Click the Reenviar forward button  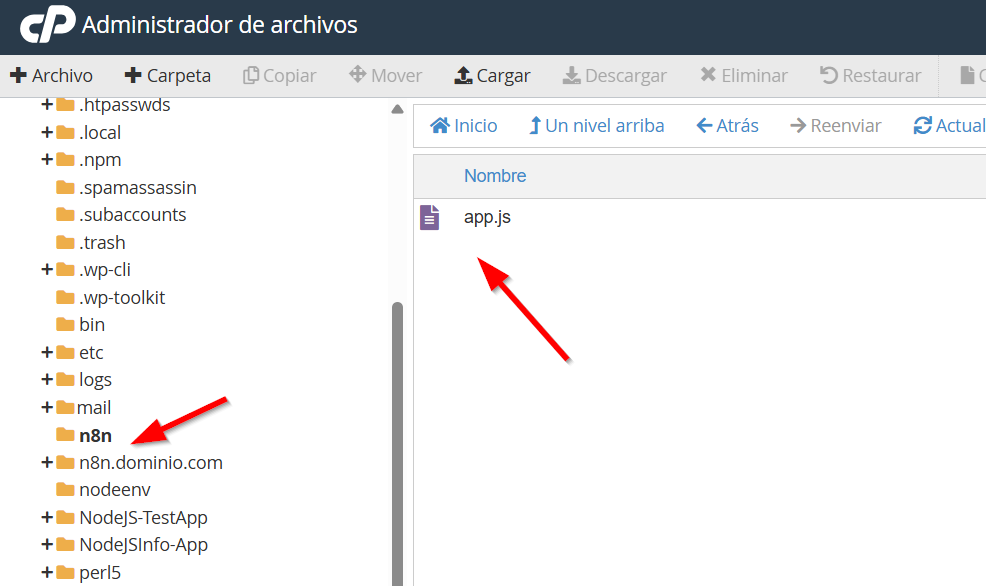835,126
